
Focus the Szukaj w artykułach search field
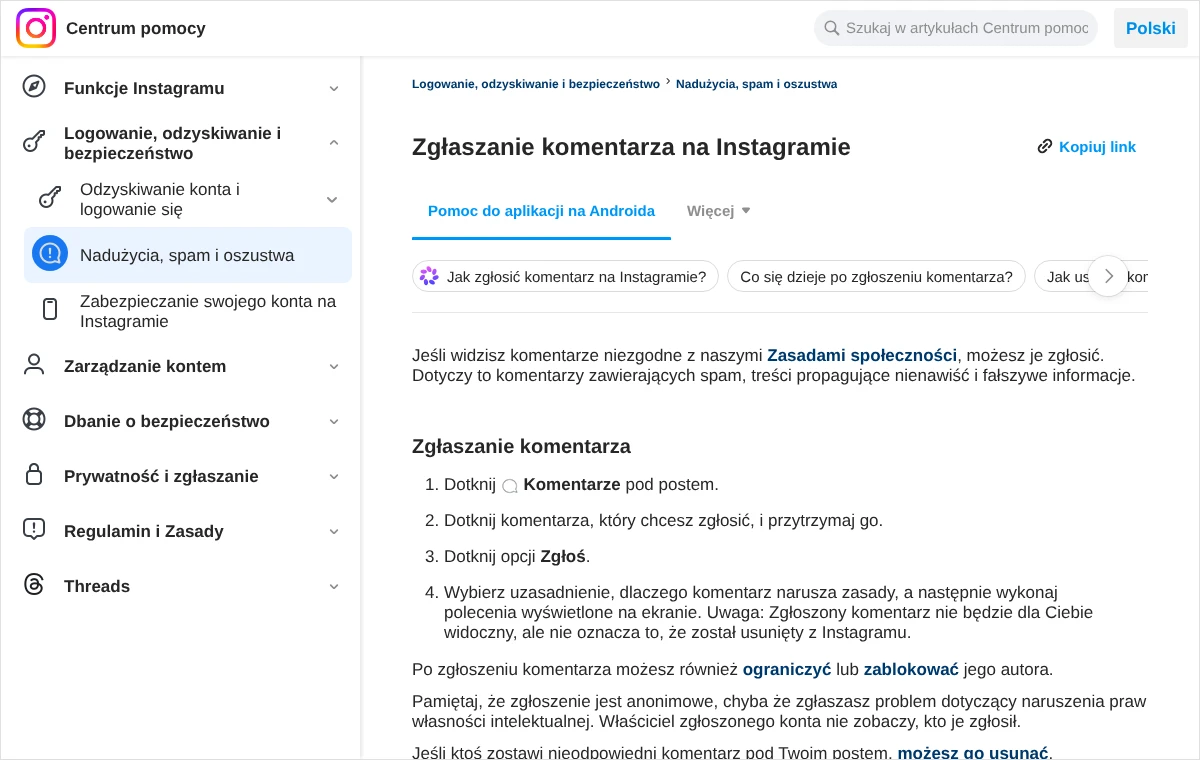(956, 28)
